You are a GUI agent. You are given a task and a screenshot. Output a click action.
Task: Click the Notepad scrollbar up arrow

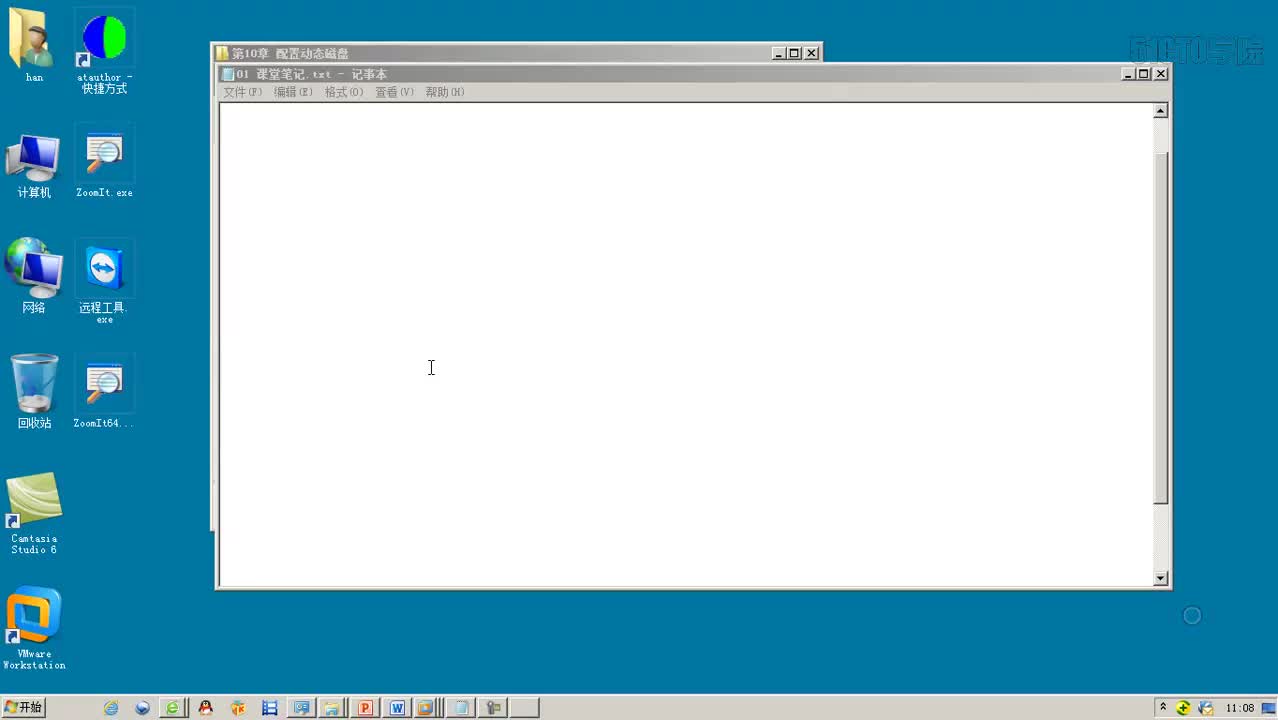point(1161,111)
